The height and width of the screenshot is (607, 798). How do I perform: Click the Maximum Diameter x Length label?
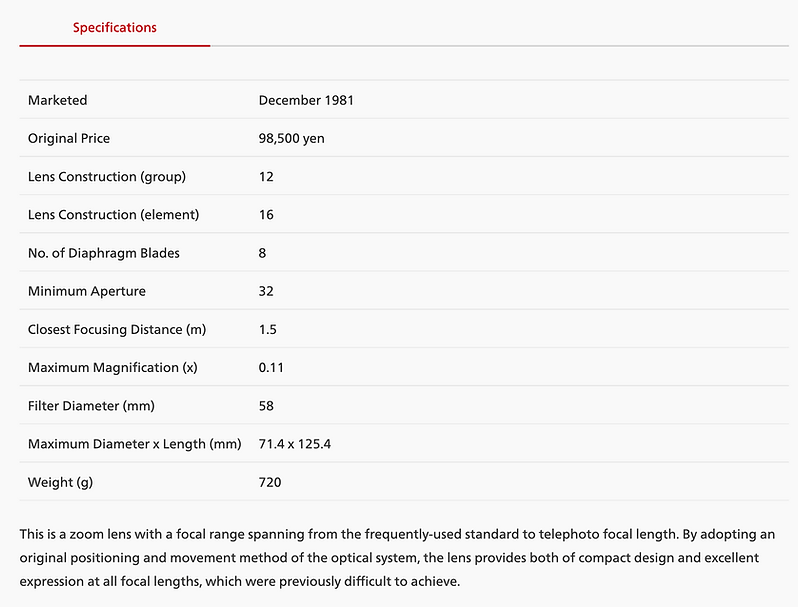point(134,444)
